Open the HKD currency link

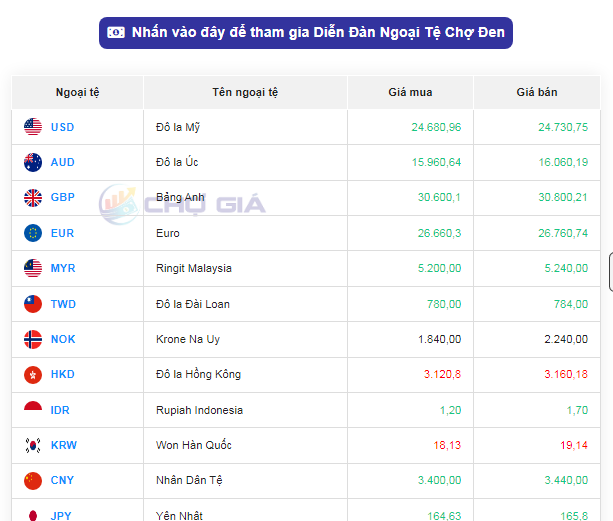coord(63,374)
